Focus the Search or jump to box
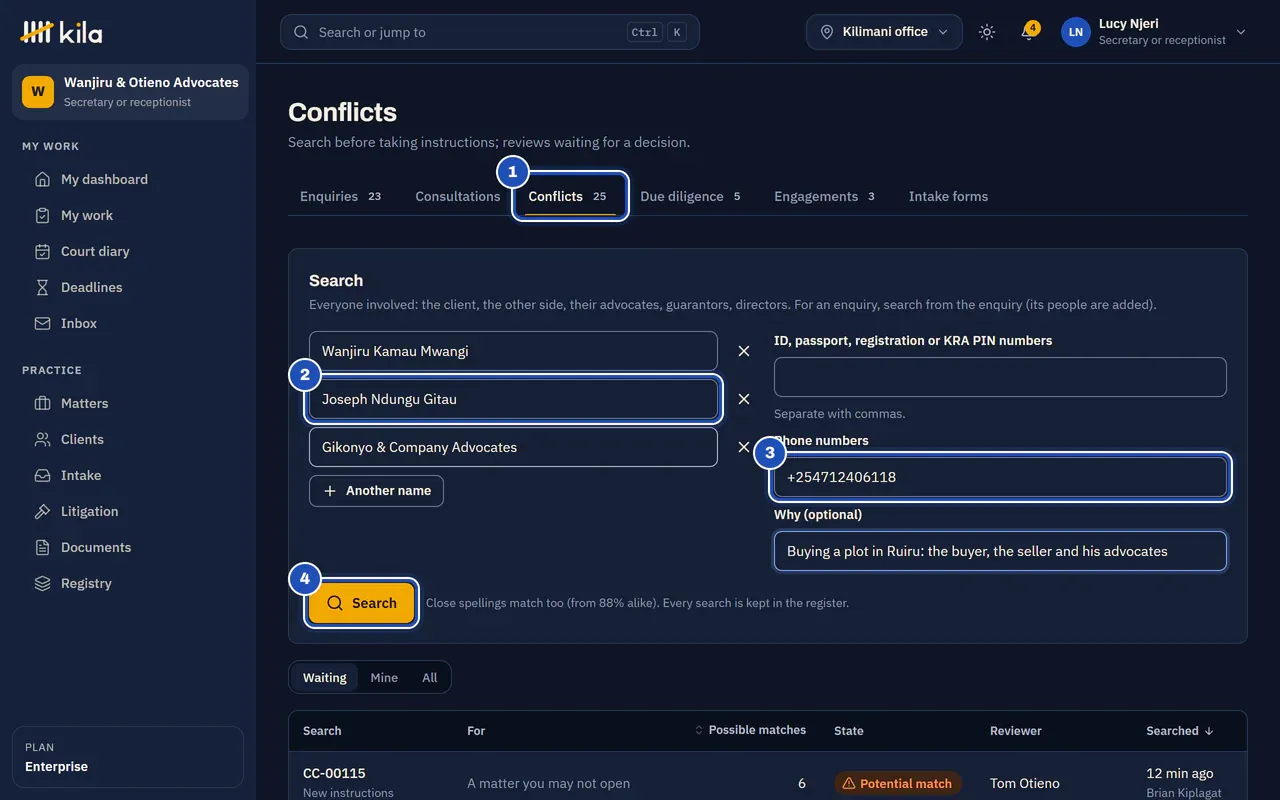 pyautogui.click(x=490, y=32)
